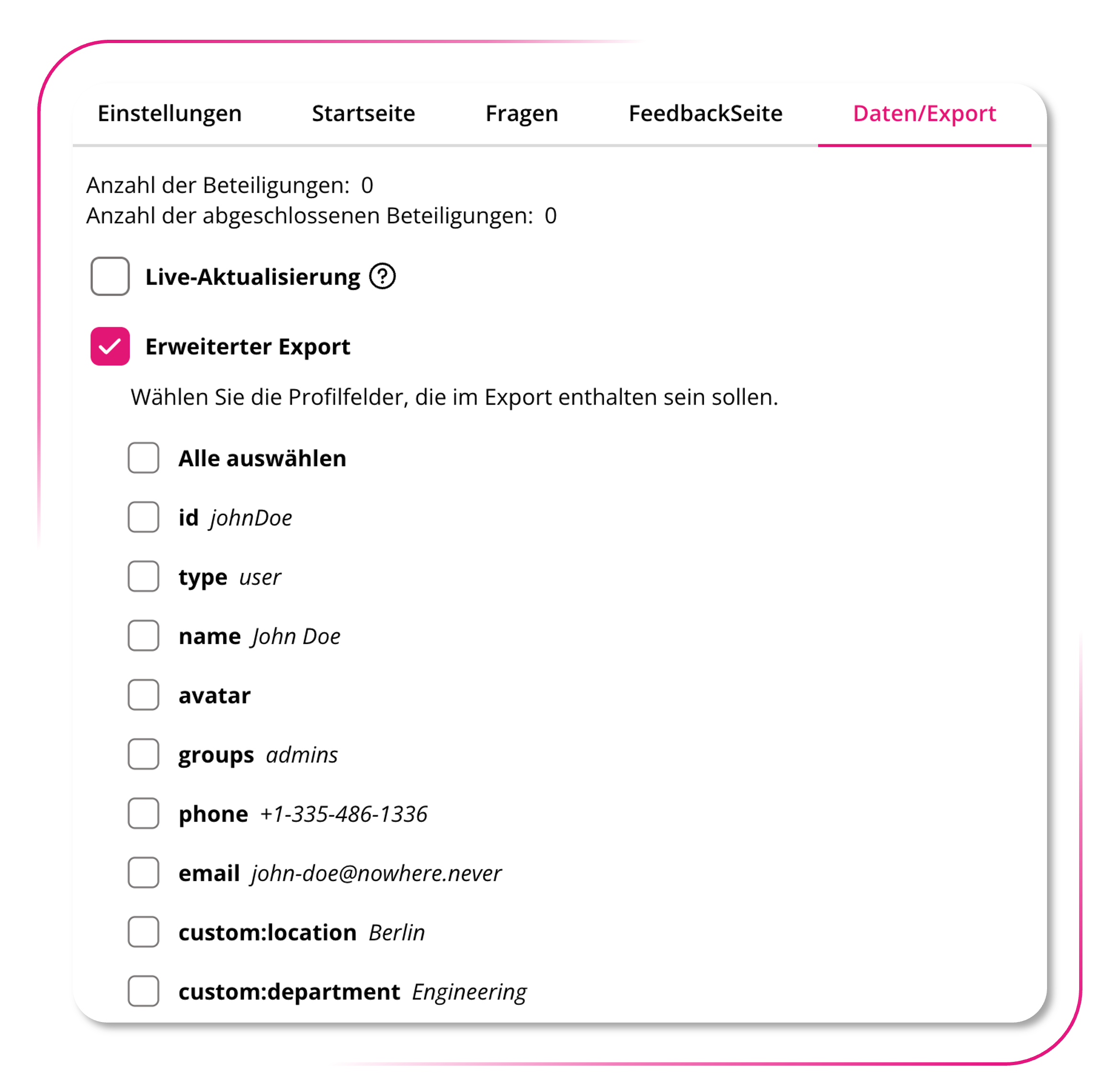Switch to the Startseite tab

click(363, 114)
